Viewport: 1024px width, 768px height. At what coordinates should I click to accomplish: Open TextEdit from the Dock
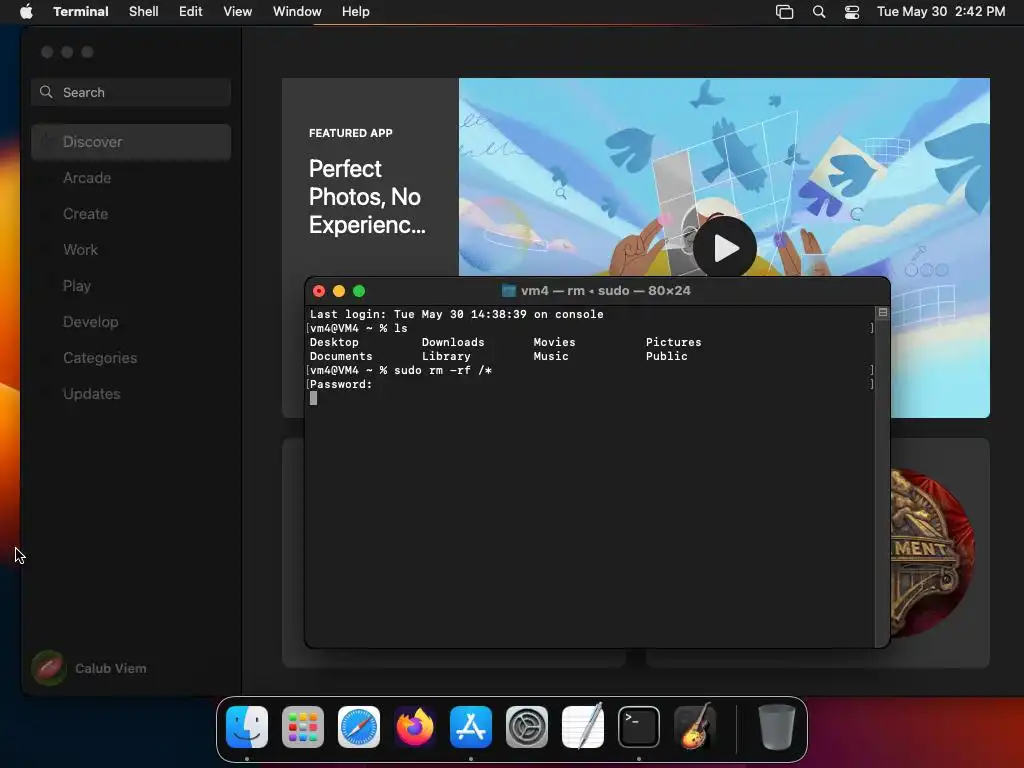pos(583,727)
